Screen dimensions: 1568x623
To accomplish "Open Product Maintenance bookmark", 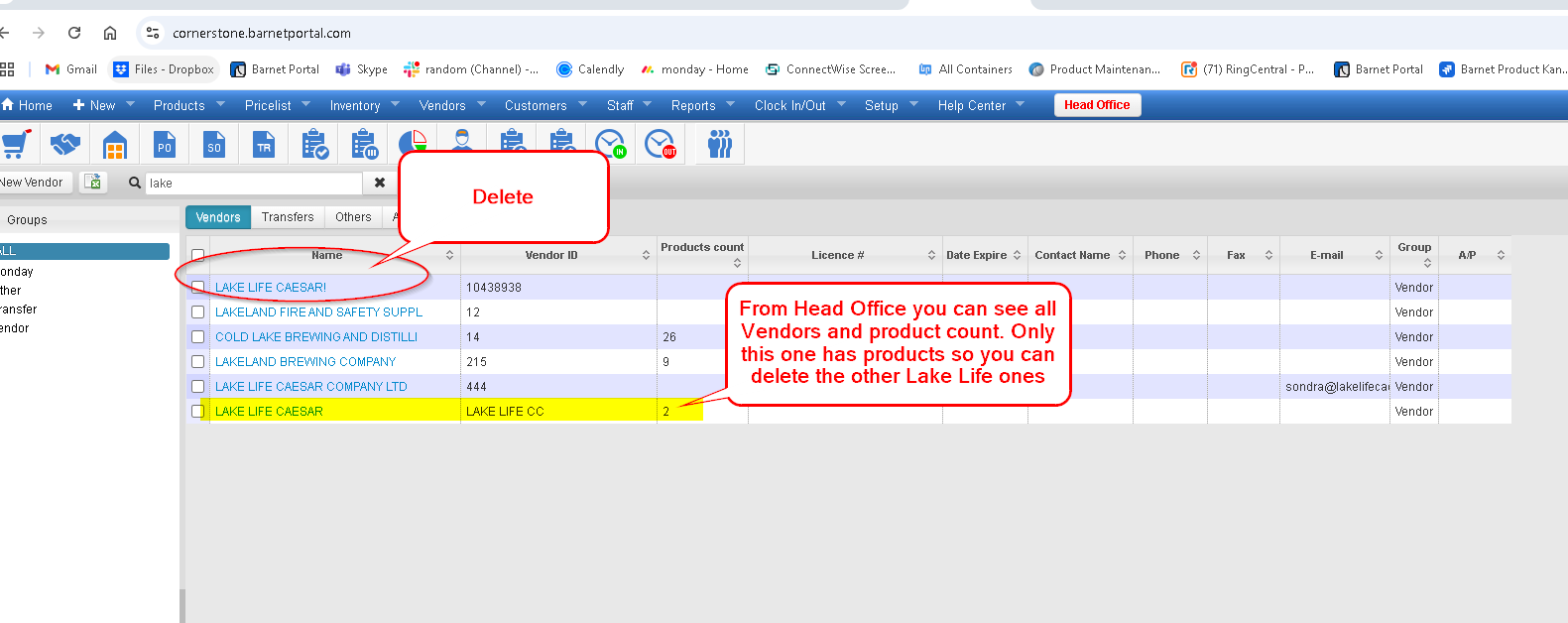I will [1095, 69].
